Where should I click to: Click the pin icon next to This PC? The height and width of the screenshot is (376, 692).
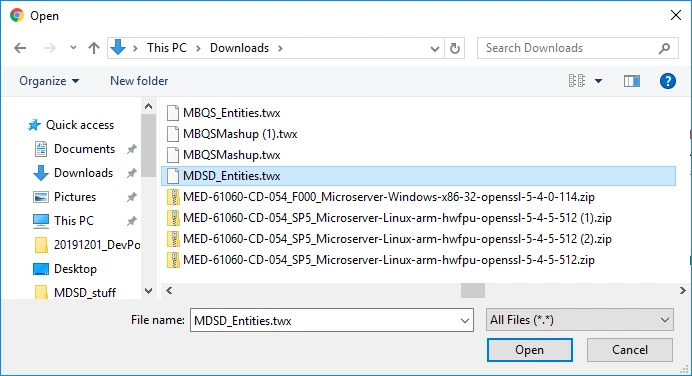(x=132, y=221)
